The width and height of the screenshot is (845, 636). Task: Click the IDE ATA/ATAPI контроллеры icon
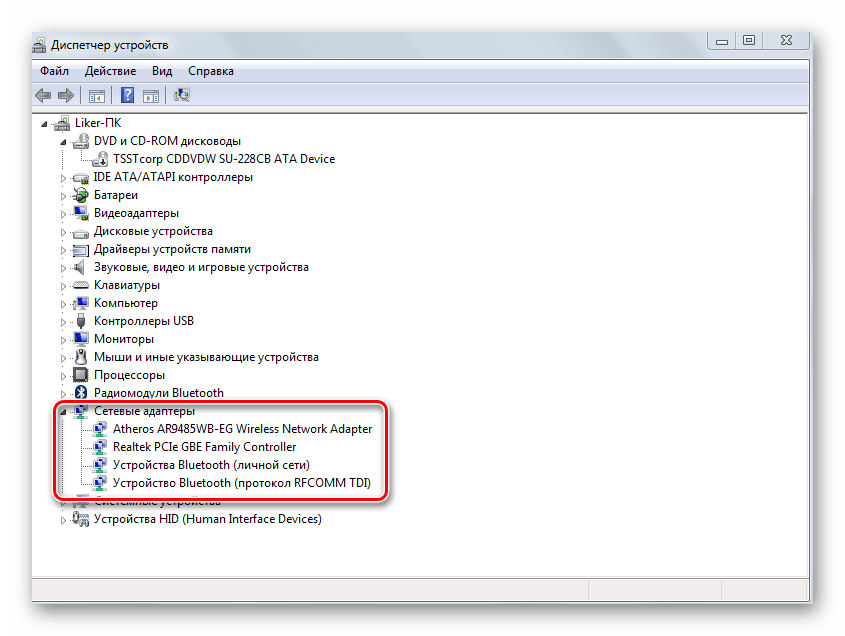81,177
